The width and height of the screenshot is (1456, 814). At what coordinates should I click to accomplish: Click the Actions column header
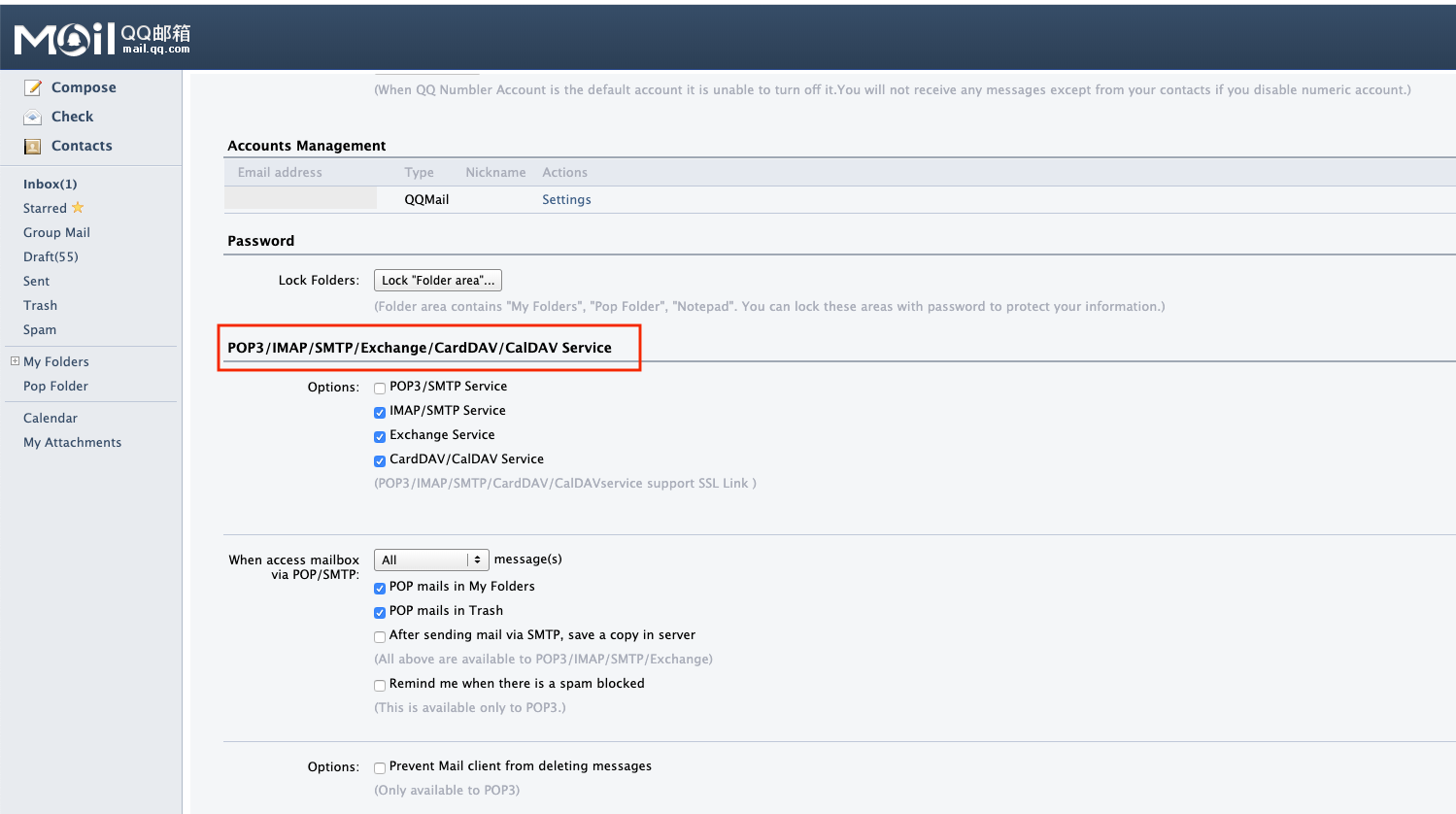coord(564,172)
